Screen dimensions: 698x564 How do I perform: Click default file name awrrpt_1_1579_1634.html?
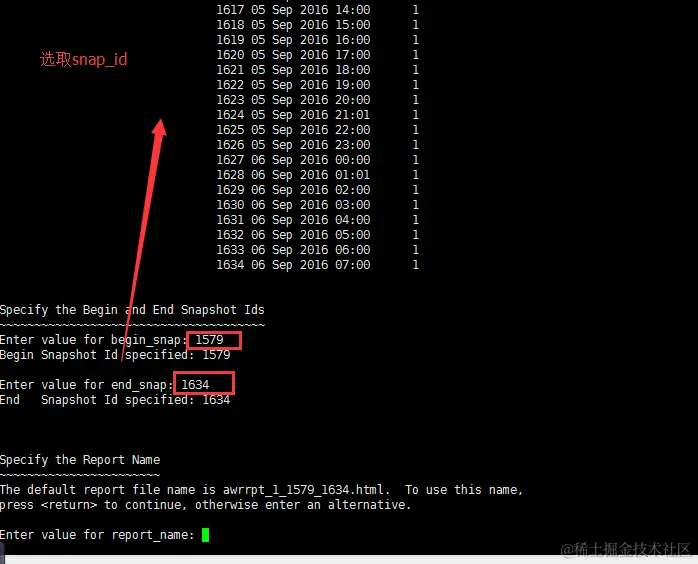point(306,490)
